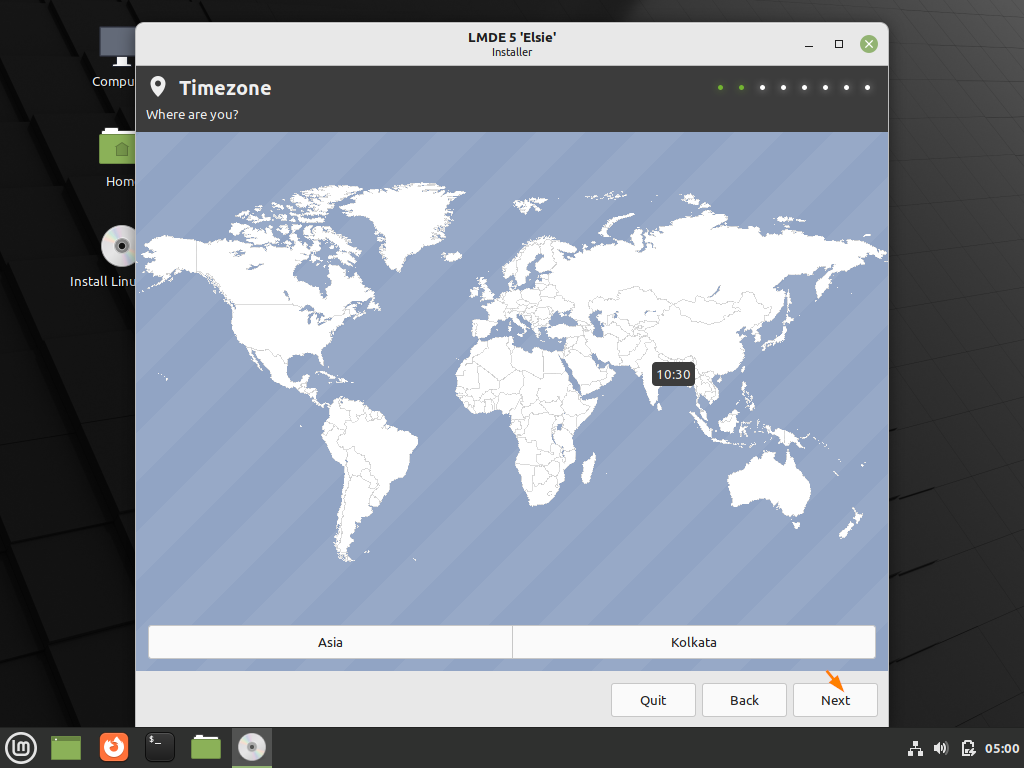Click the power/battery tray icon
The image size is (1024, 768).
pyautogui.click(x=968, y=748)
